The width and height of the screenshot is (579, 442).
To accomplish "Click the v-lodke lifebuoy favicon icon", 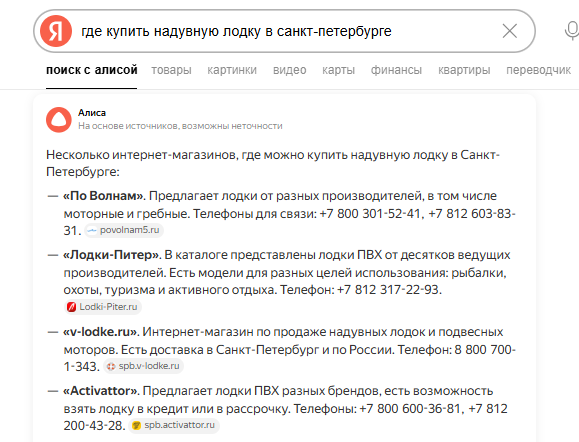I will [x=110, y=366].
